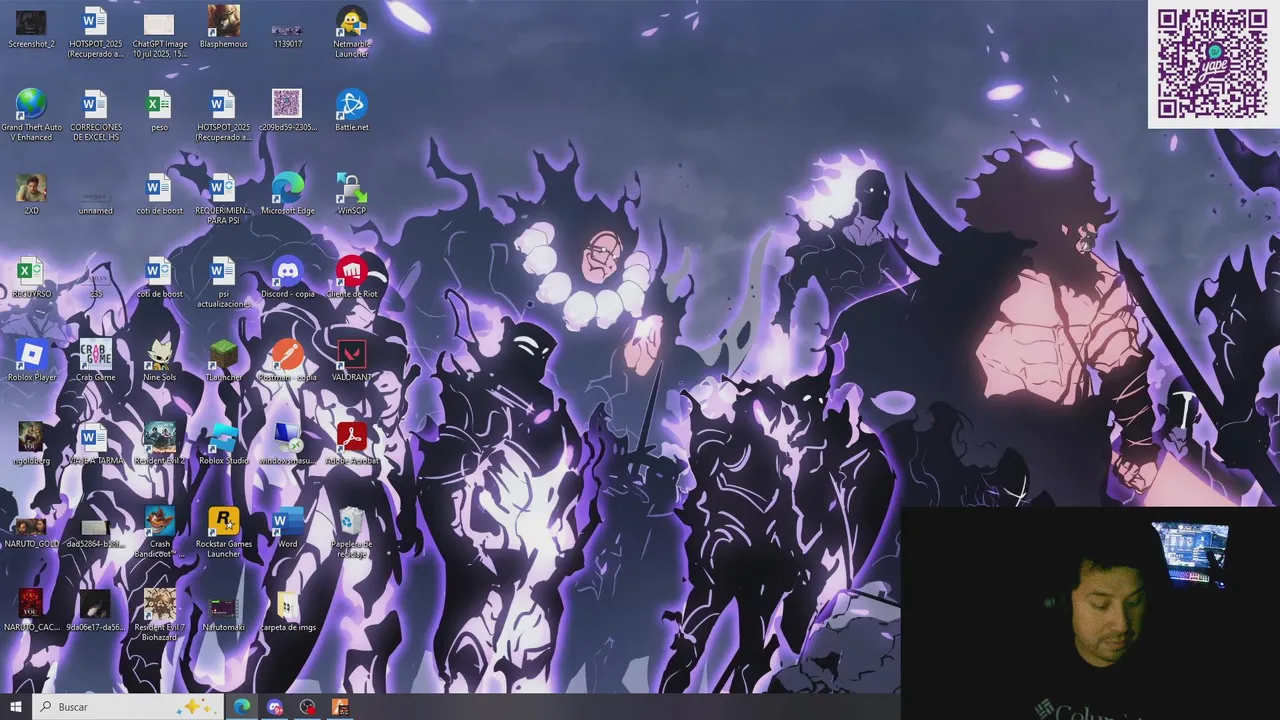Open Rockstar Games Launcher
This screenshot has height=720, width=1280.
tap(223, 532)
